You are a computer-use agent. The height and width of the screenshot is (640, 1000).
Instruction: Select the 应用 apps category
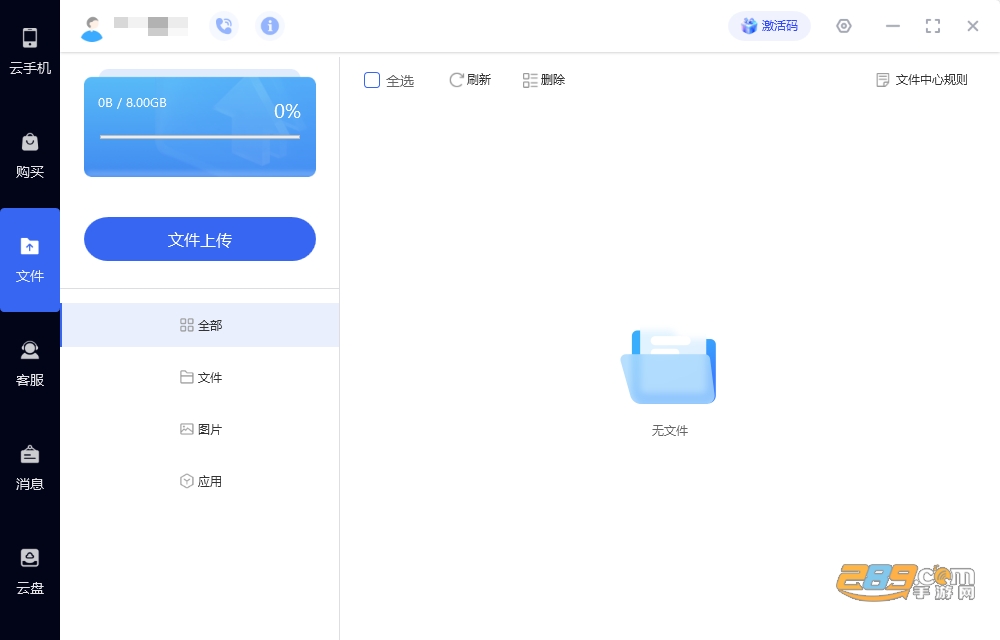pyautogui.click(x=200, y=481)
